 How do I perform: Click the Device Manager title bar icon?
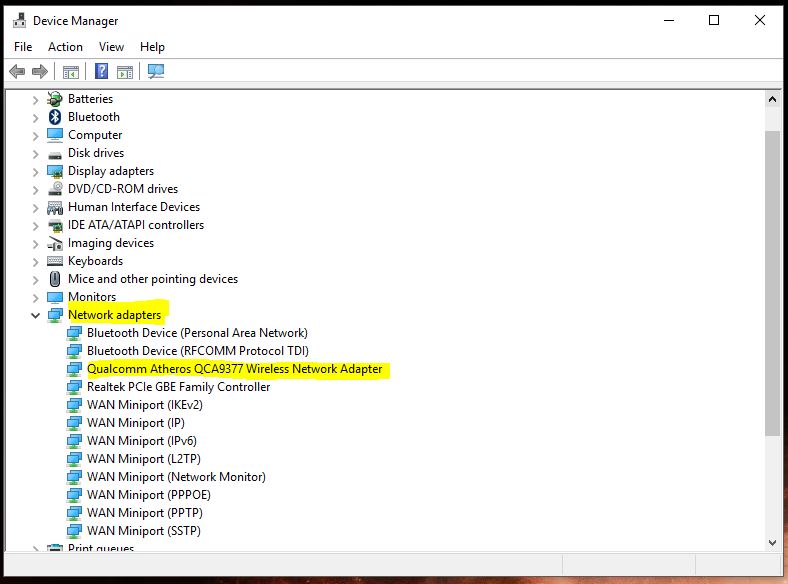(x=20, y=20)
